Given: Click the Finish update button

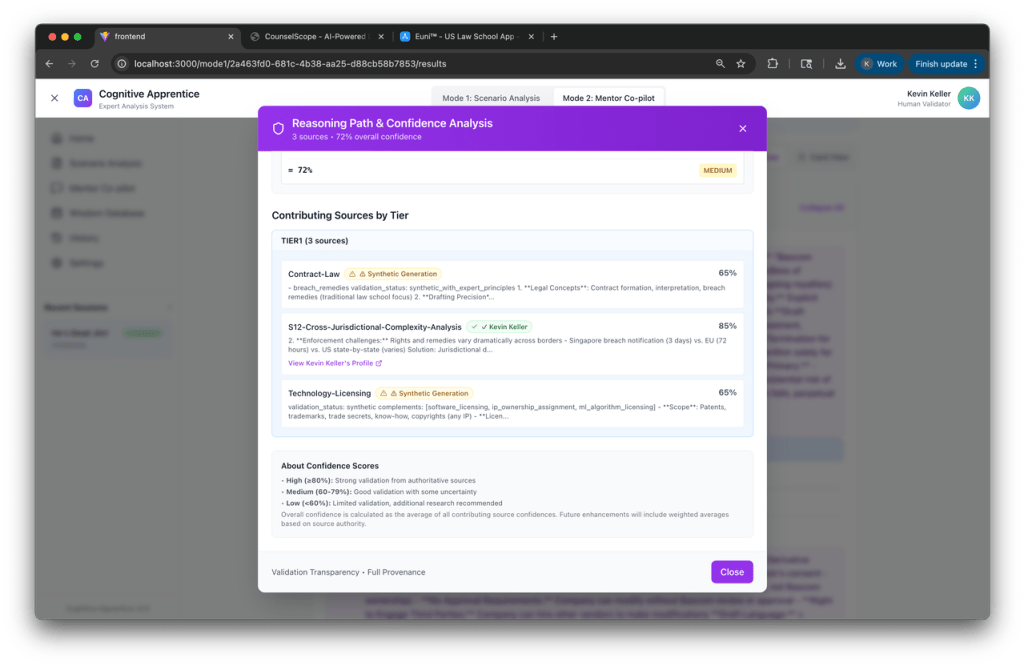Looking at the screenshot, I should click(946, 64).
